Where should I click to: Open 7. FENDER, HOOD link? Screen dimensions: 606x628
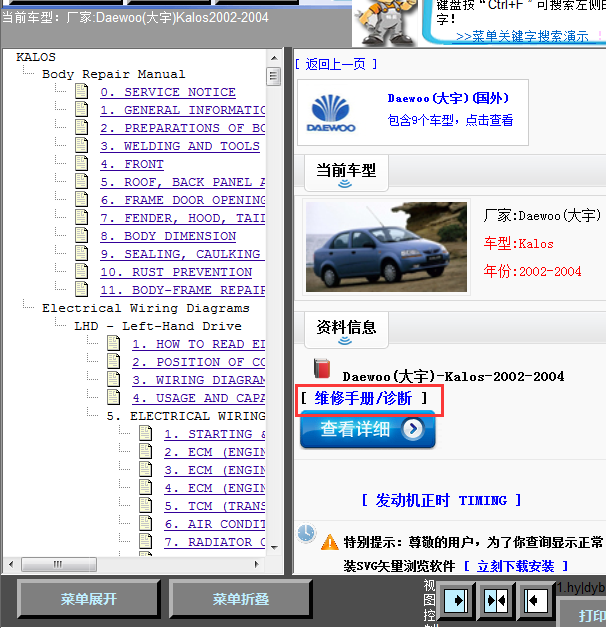[x=183, y=218]
